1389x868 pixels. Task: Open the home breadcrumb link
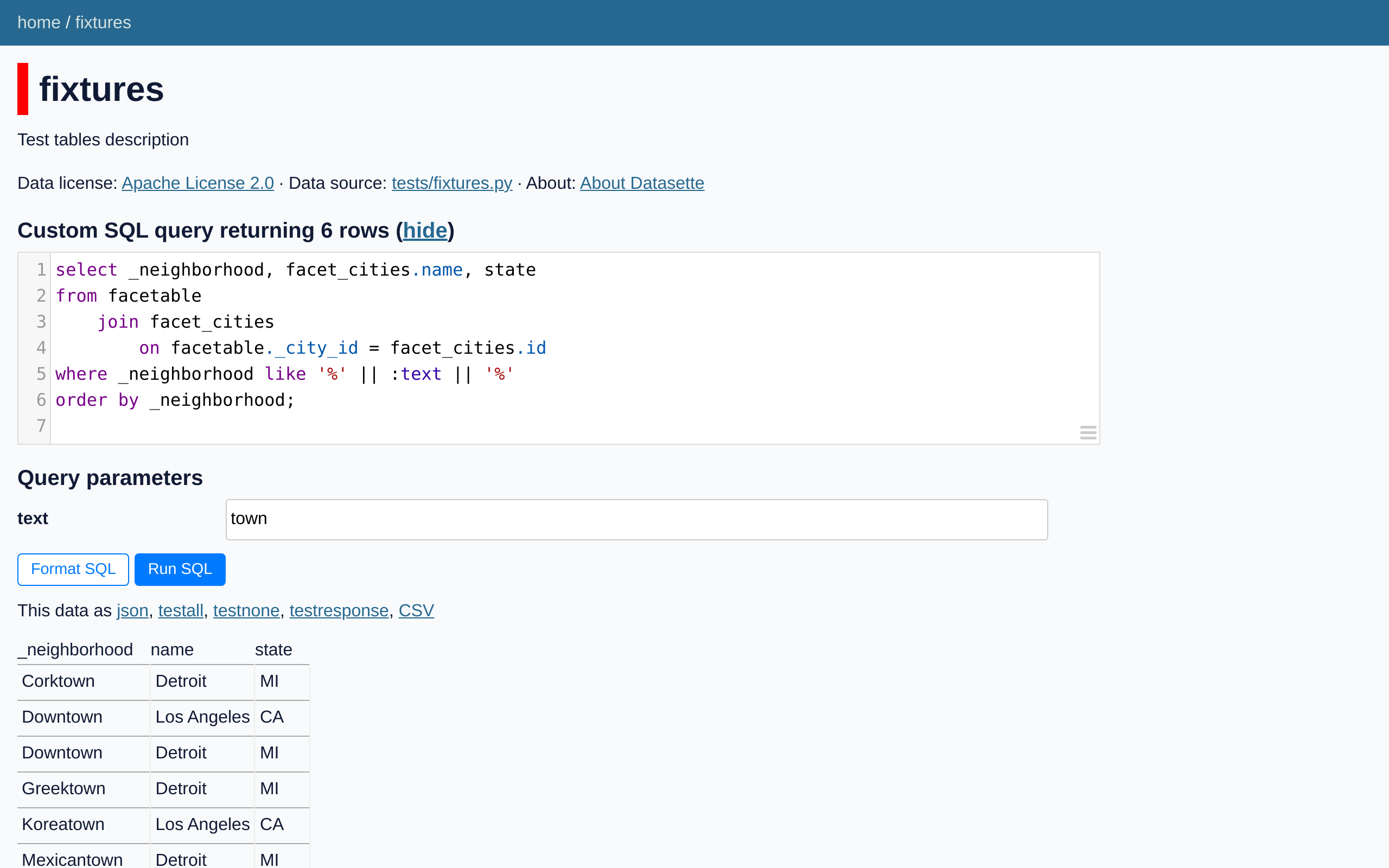coord(39,22)
